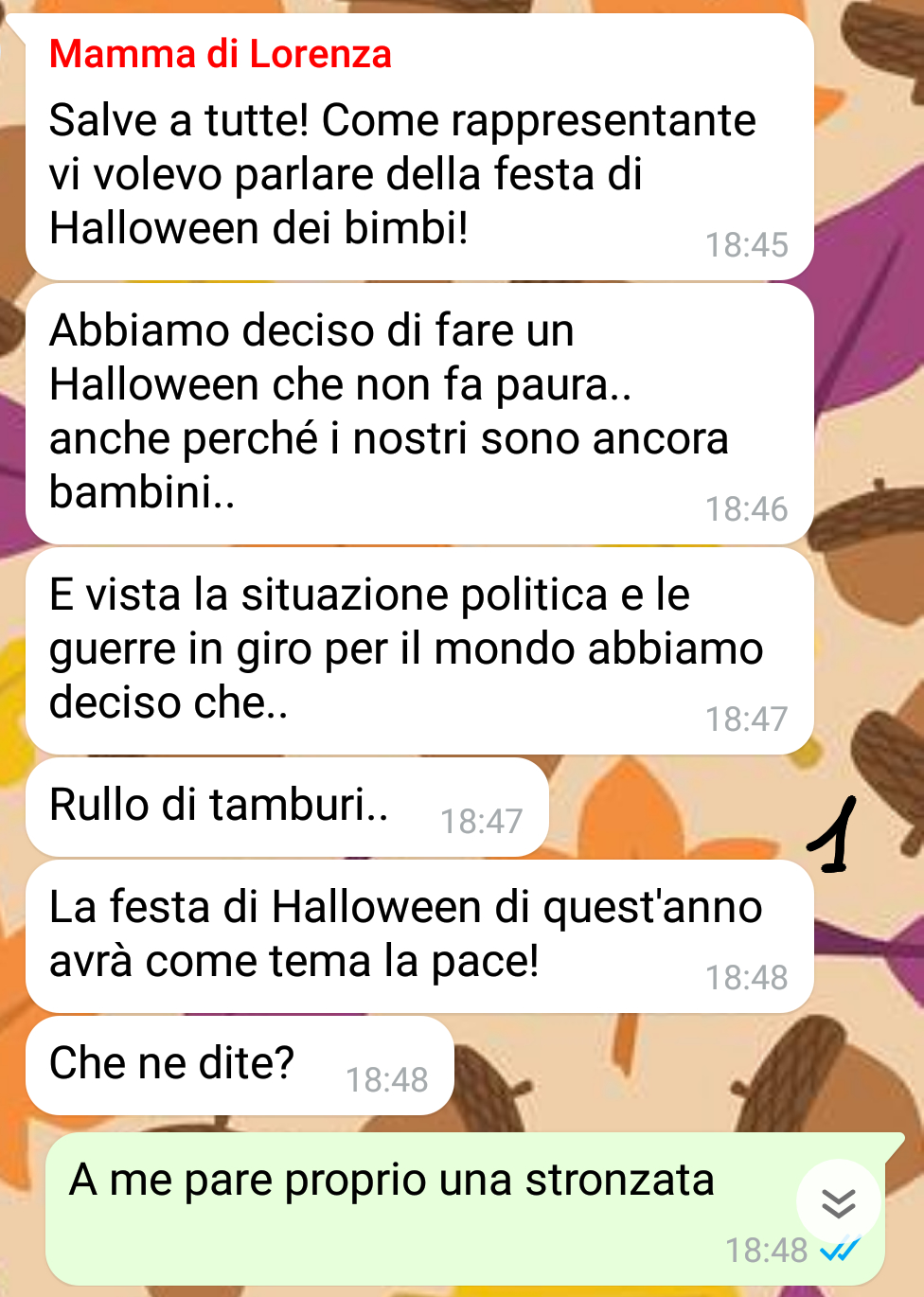The height and width of the screenshot is (1297, 924).
Task: Select the message starting 'Salve a tutte!'
Action: click(x=419, y=147)
